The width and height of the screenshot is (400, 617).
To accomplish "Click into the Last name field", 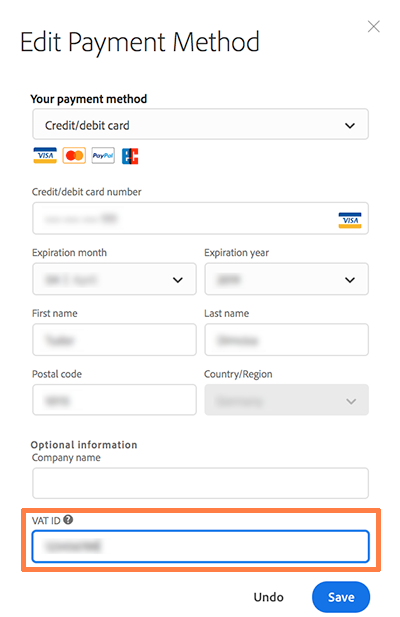I will [286, 340].
